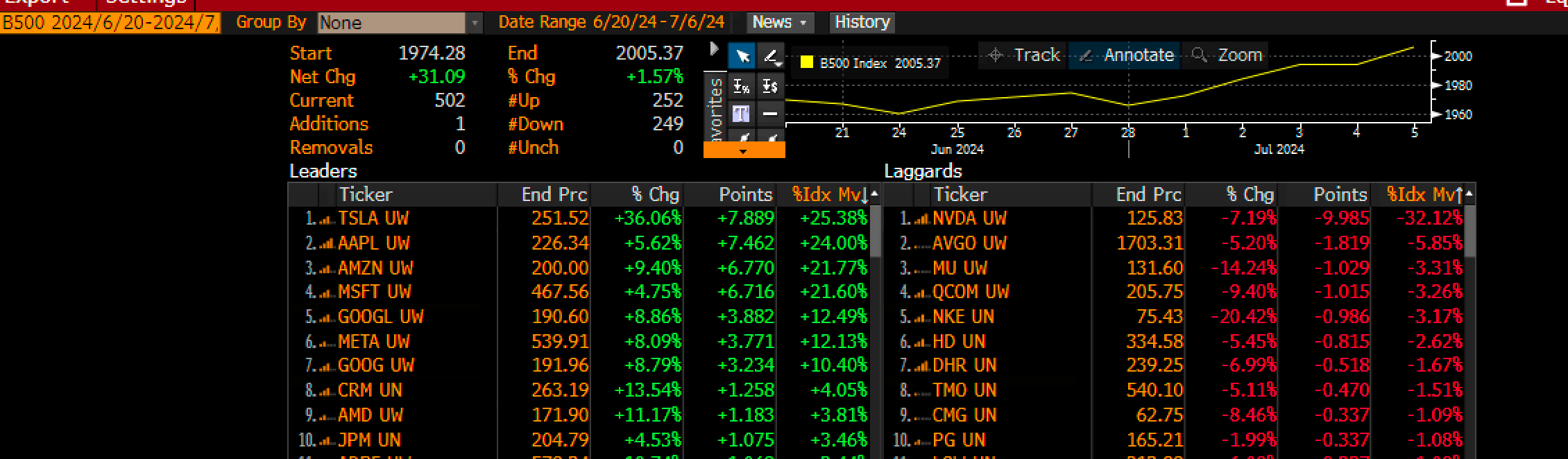Click the Net Chg value +31.09

click(x=436, y=77)
